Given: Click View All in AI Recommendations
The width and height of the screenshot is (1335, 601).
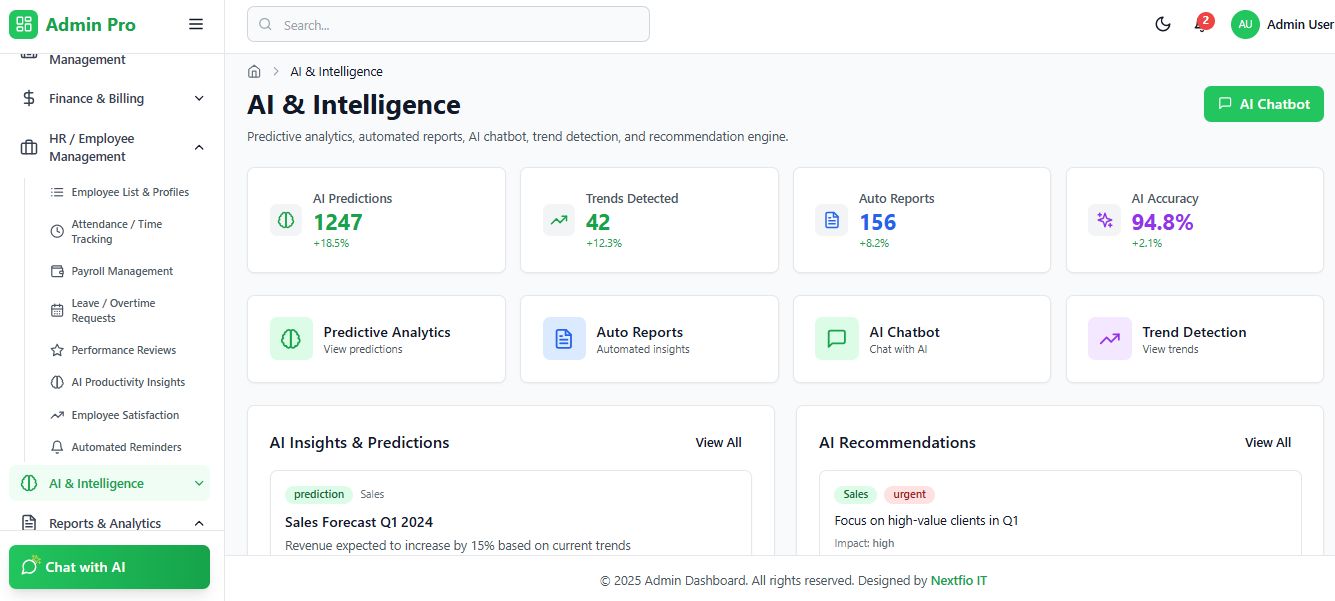Looking at the screenshot, I should pos(1267,442).
